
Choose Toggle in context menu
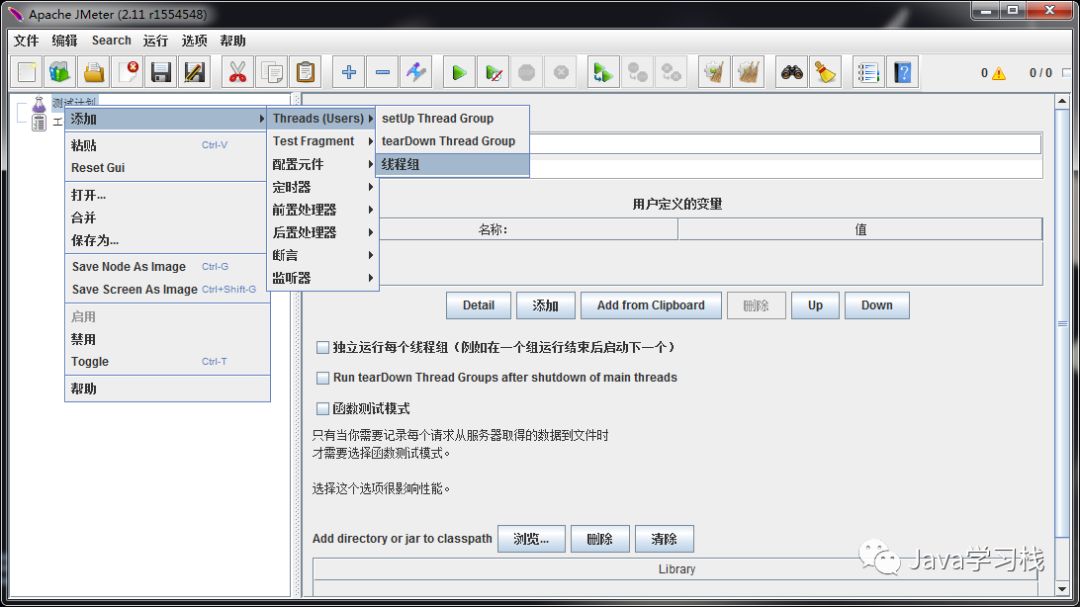pos(167,362)
